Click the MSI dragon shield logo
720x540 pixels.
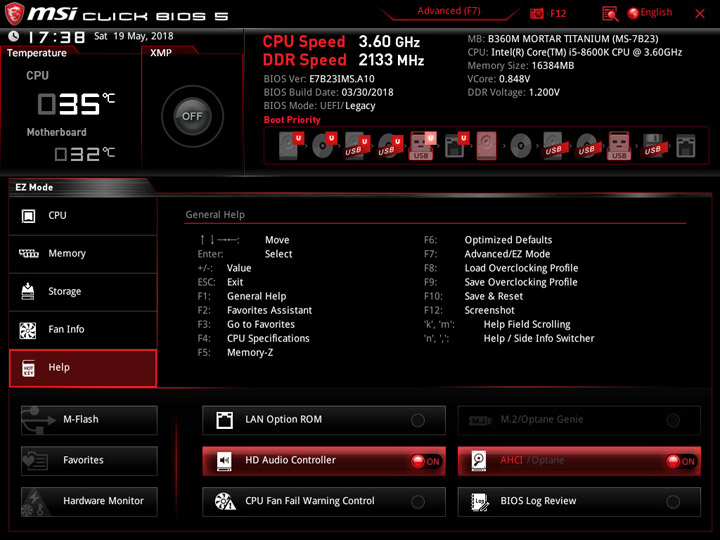pos(14,13)
